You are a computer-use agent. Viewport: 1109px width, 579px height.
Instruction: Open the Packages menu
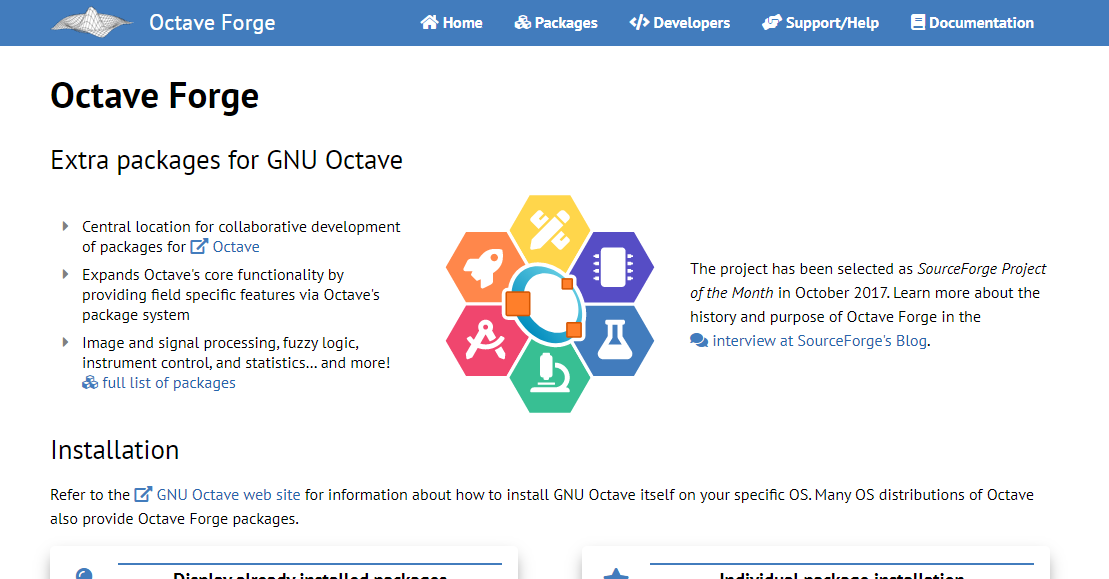(x=556, y=23)
